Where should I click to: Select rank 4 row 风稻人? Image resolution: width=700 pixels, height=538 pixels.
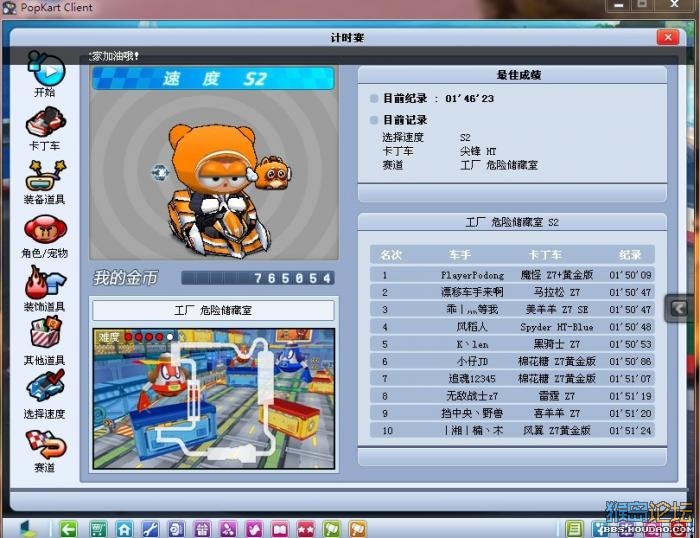click(512, 327)
